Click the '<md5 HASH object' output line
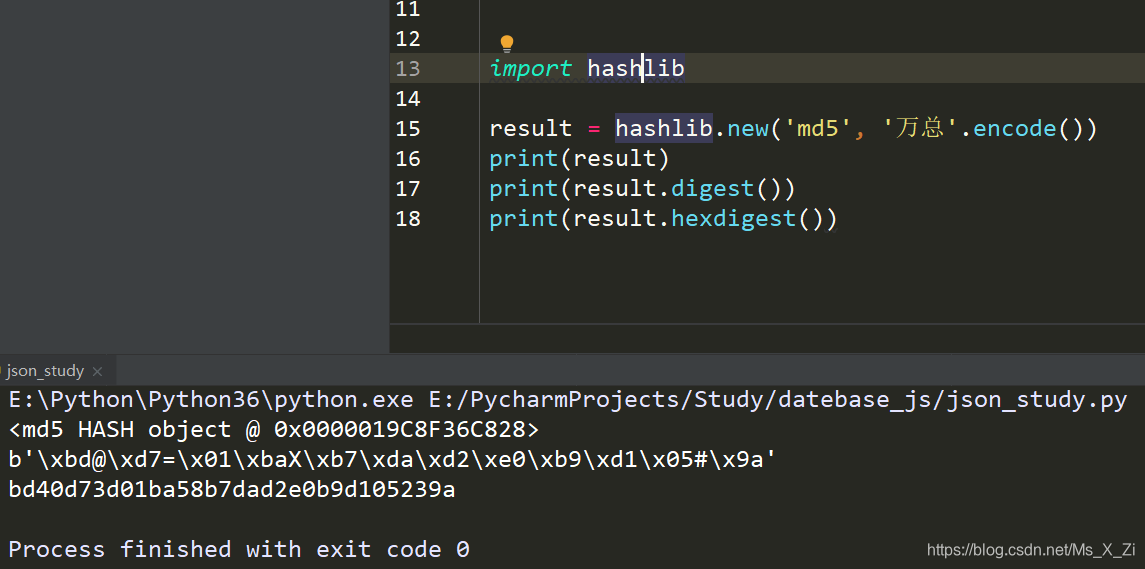1145x569 pixels. point(274,429)
